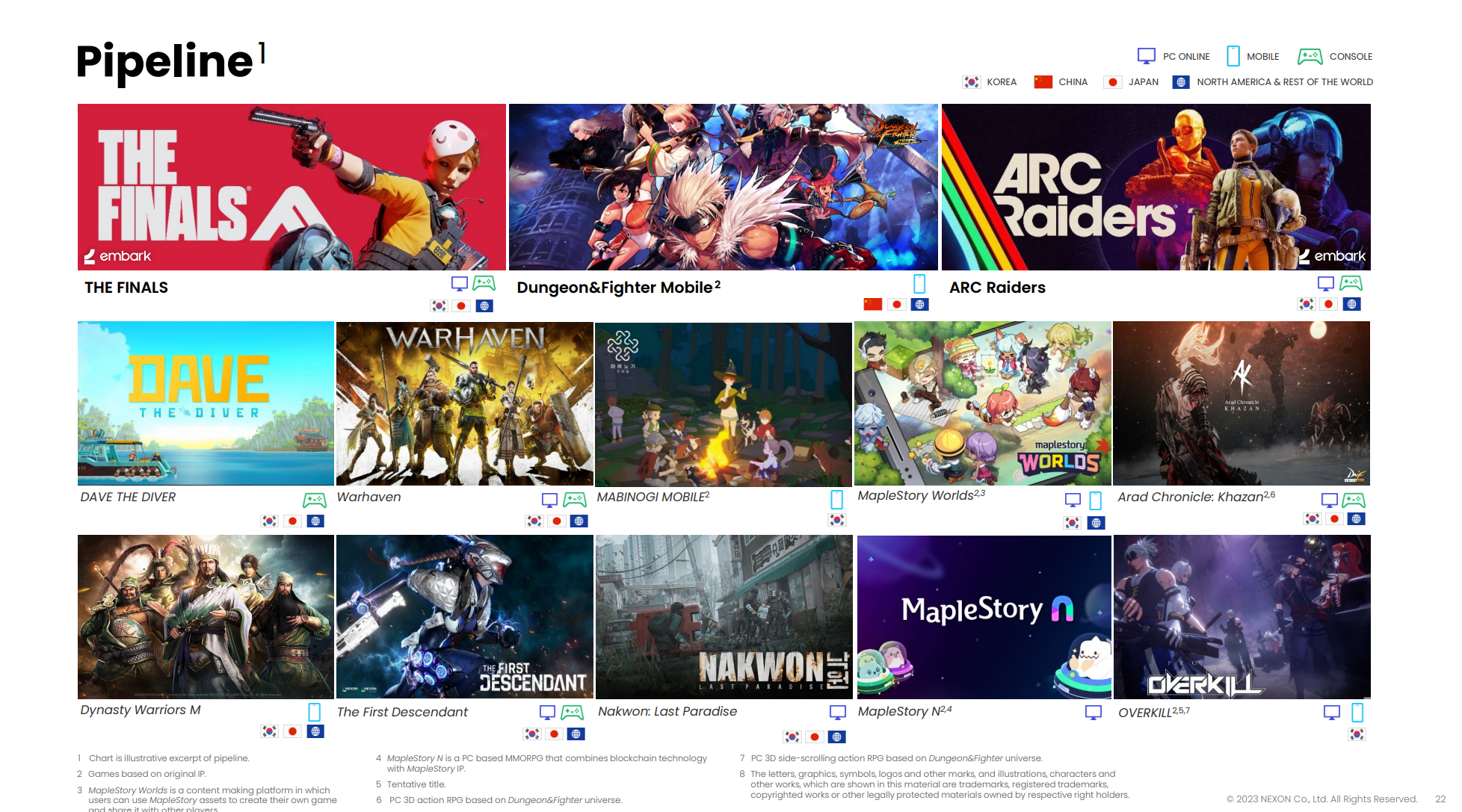
Task: Click the mobile icon beside Dungeon&Fighter Mobile
Action: [919, 284]
